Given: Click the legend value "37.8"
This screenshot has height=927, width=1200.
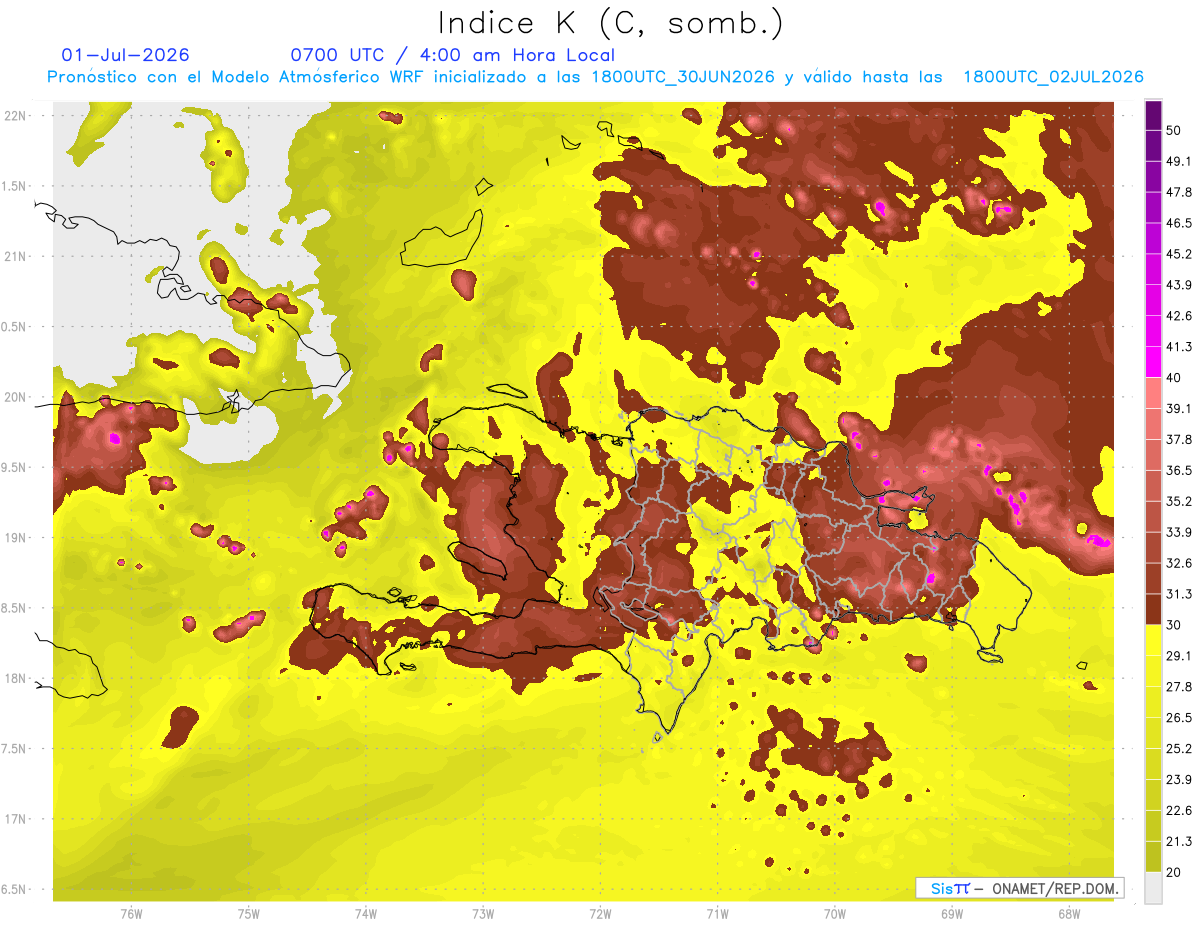Looking at the screenshot, I should 1179,440.
